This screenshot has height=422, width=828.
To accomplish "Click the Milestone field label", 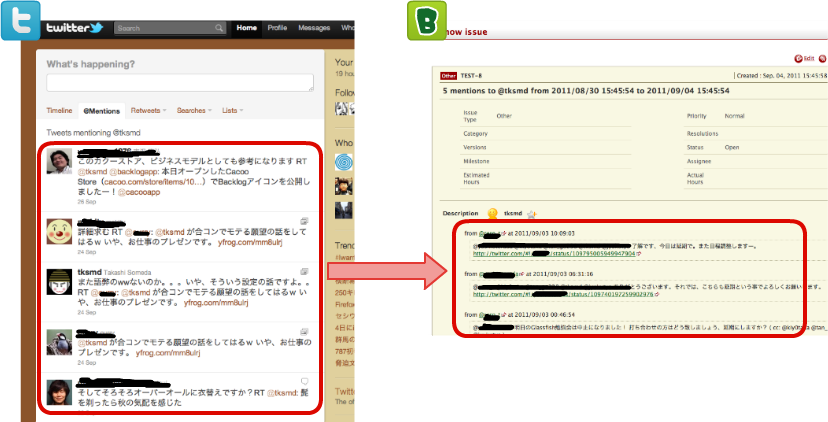I will pos(476,161).
